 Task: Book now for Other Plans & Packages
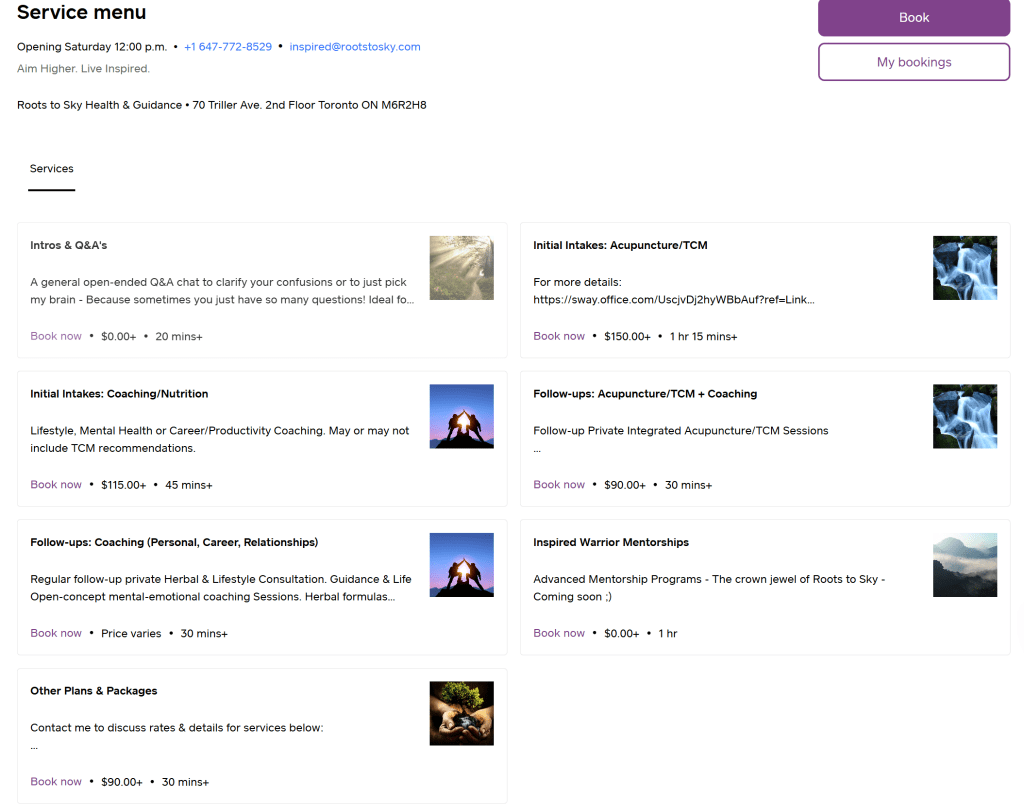(x=56, y=782)
